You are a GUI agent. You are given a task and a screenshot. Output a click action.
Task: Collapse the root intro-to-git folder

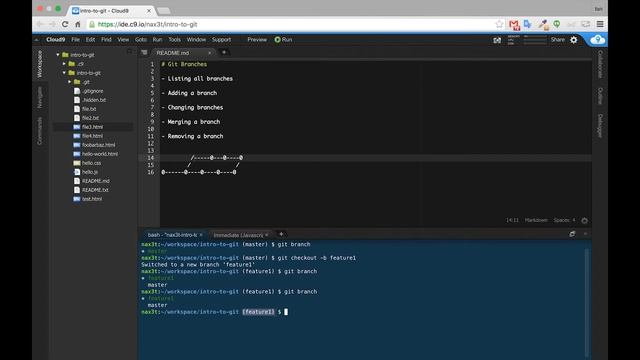point(58,55)
